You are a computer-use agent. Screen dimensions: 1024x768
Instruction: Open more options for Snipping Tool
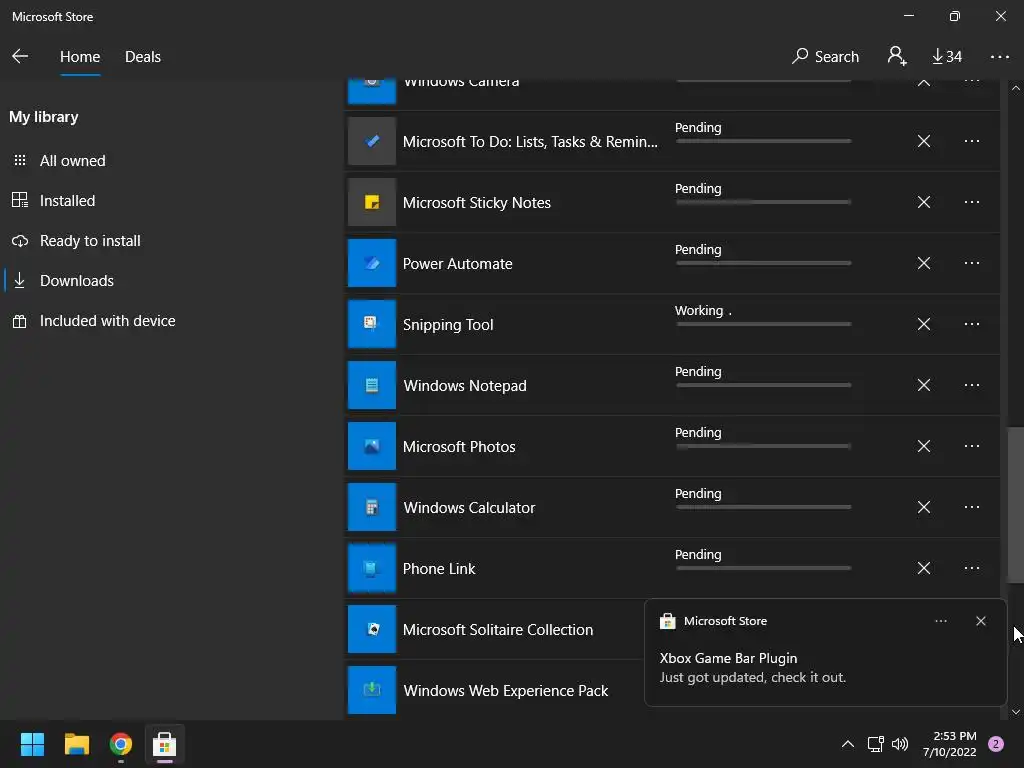pyautogui.click(x=972, y=324)
